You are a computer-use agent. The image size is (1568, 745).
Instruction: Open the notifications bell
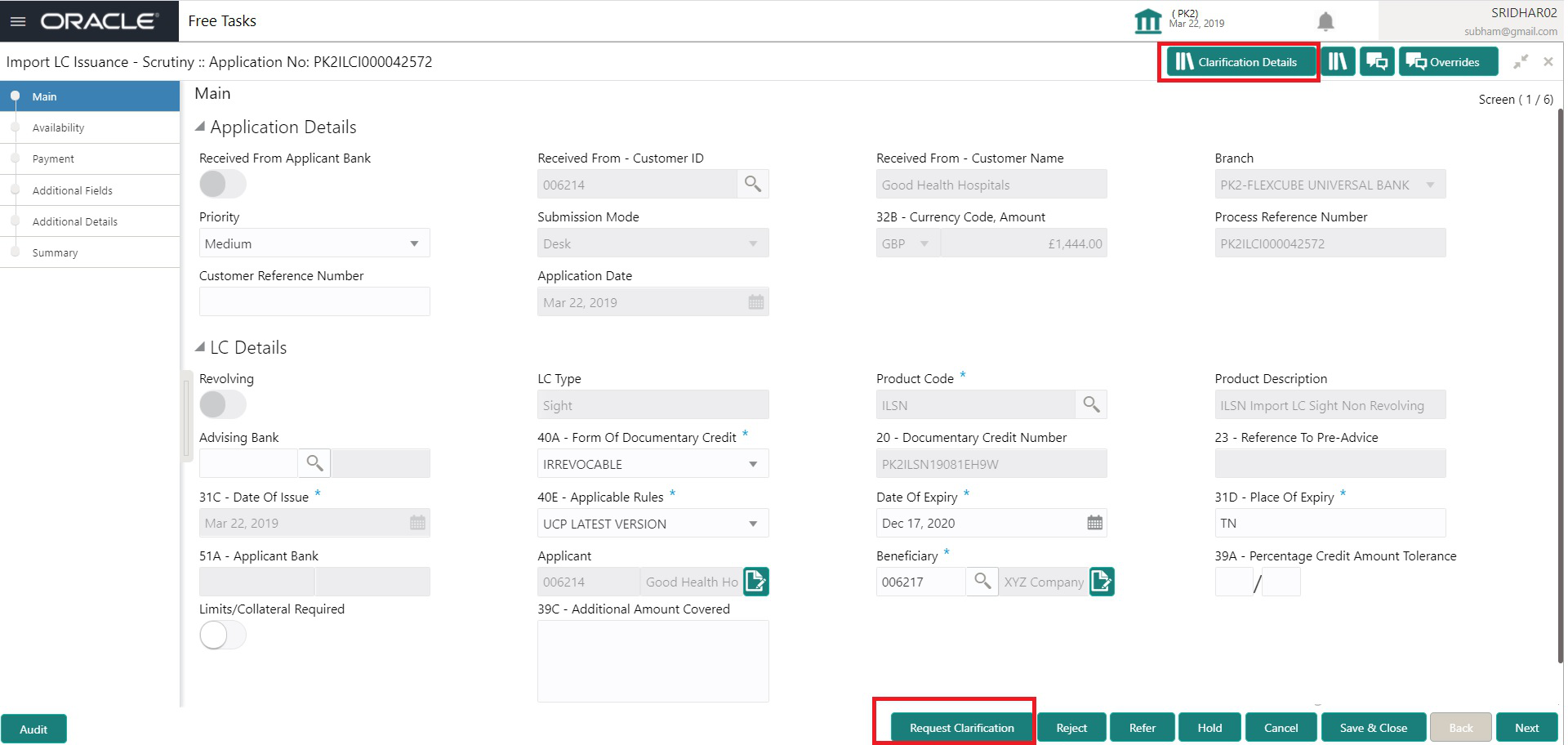pyautogui.click(x=1325, y=21)
